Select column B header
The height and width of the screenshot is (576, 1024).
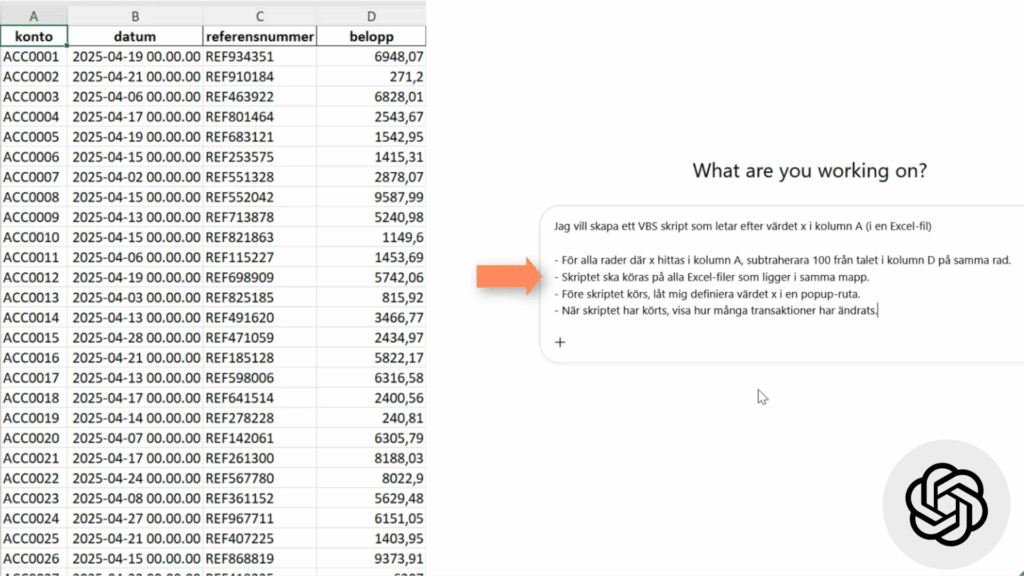click(135, 16)
